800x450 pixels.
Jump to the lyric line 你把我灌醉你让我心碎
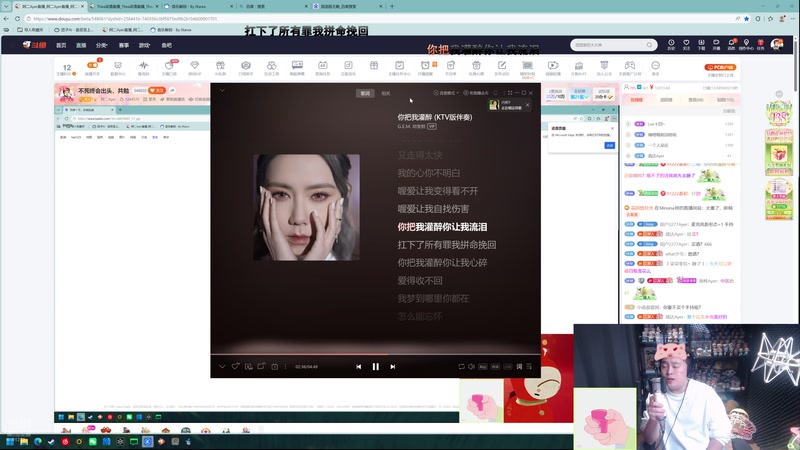pyautogui.click(x=442, y=262)
